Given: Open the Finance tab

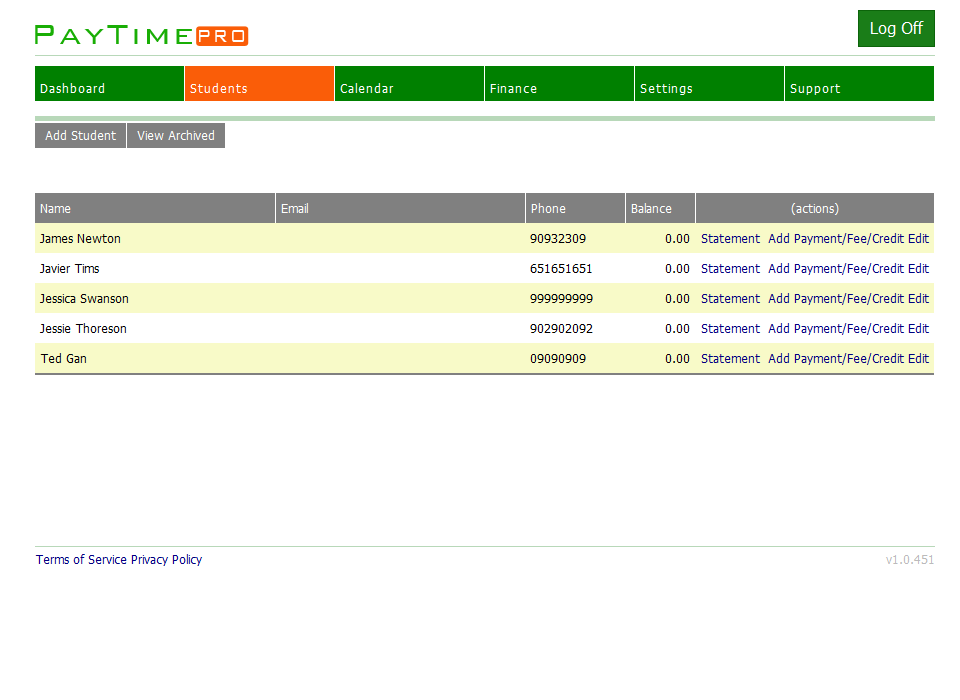Looking at the screenshot, I should 560,83.
